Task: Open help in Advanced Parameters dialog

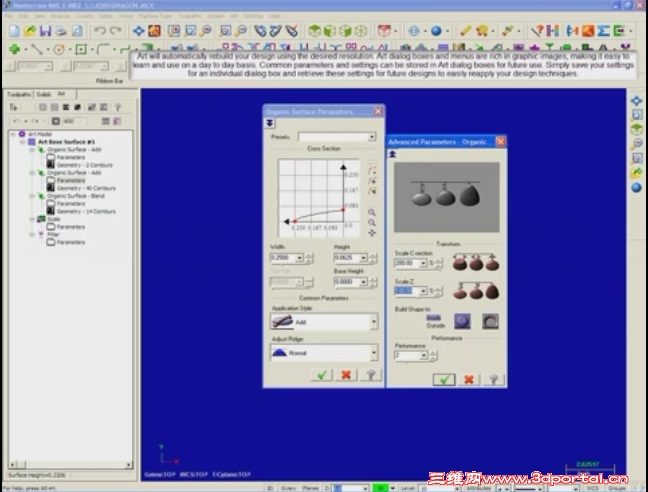Action: click(x=493, y=379)
